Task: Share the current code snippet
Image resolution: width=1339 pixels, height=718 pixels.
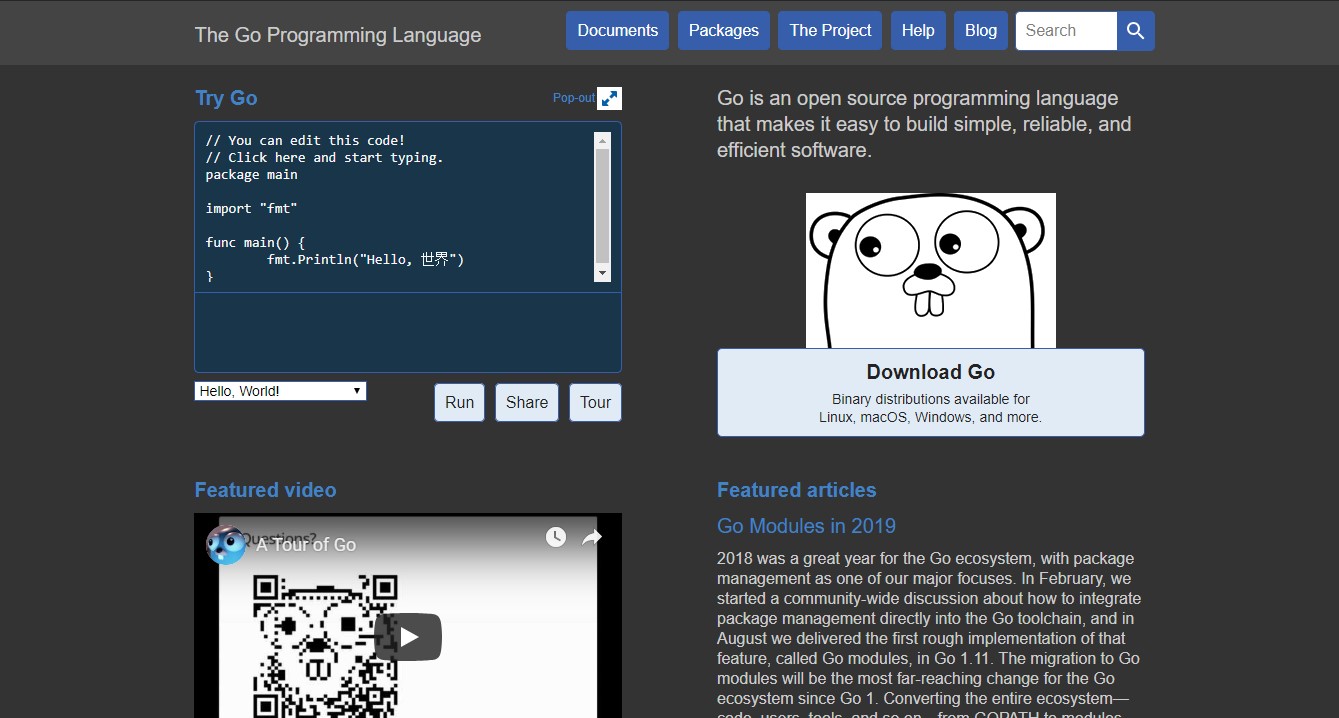Action: coord(526,402)
